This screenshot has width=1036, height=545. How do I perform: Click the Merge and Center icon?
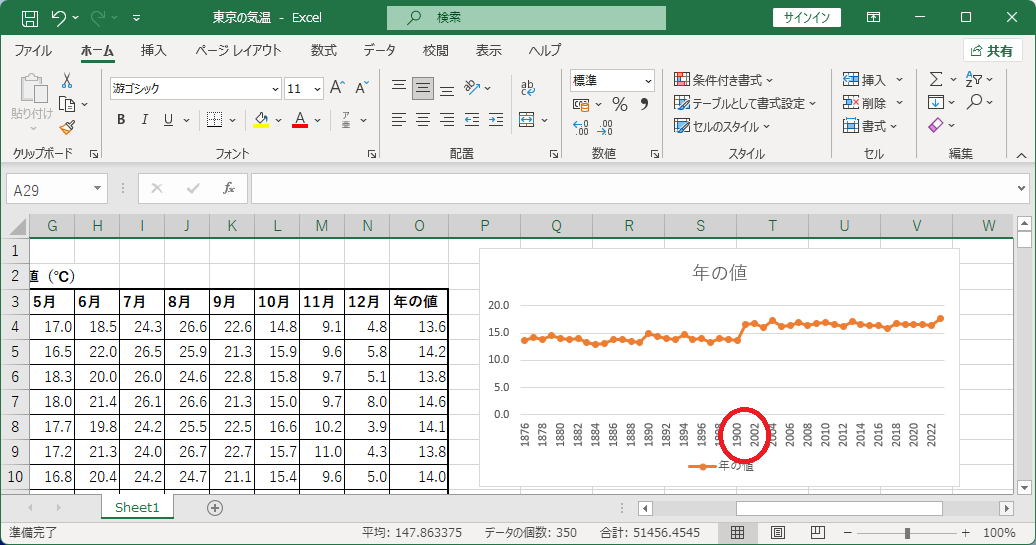[527, 120]
